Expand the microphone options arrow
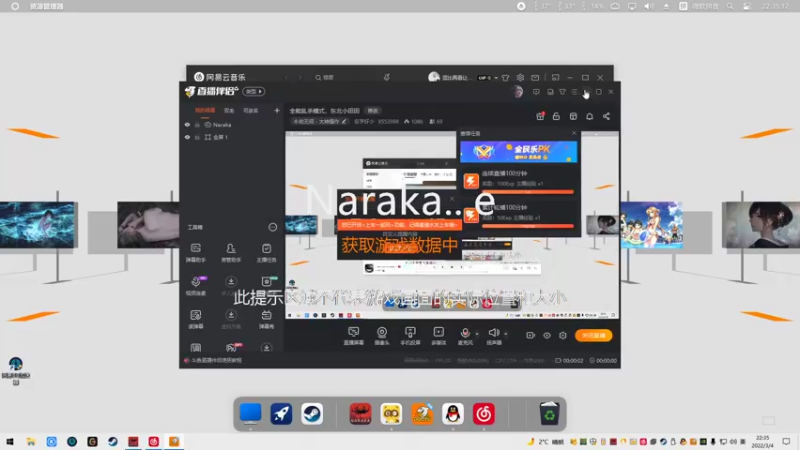This screenshot has width=800, height=450. click(x=477, y=334)
